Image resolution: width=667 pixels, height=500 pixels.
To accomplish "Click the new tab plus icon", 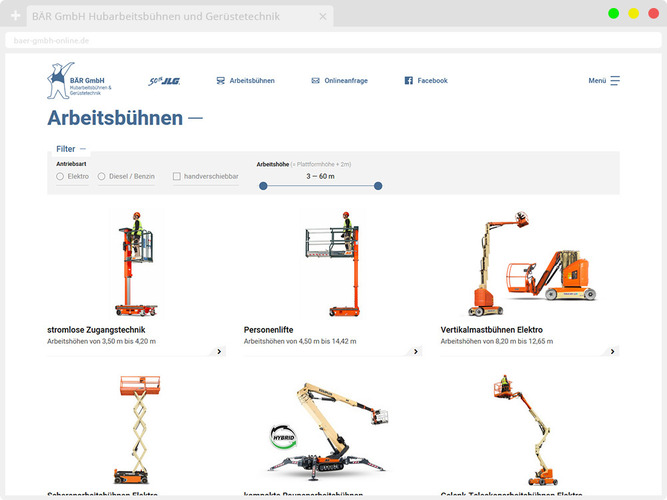I will coord(15,17).
